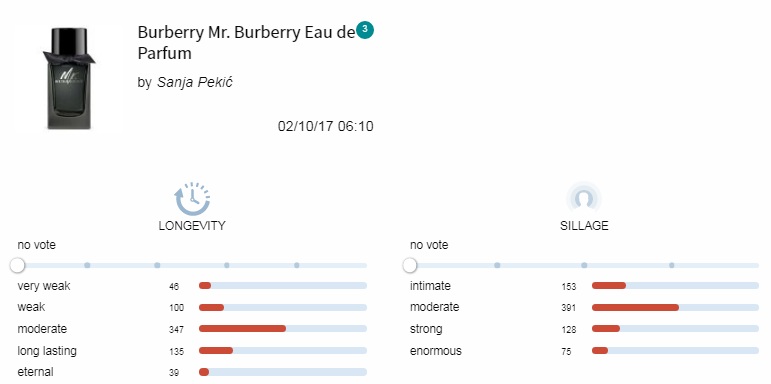Click the Mr. Burberry perfume bottle image
This screenshot has height=384, width=771.
[69, 79]
